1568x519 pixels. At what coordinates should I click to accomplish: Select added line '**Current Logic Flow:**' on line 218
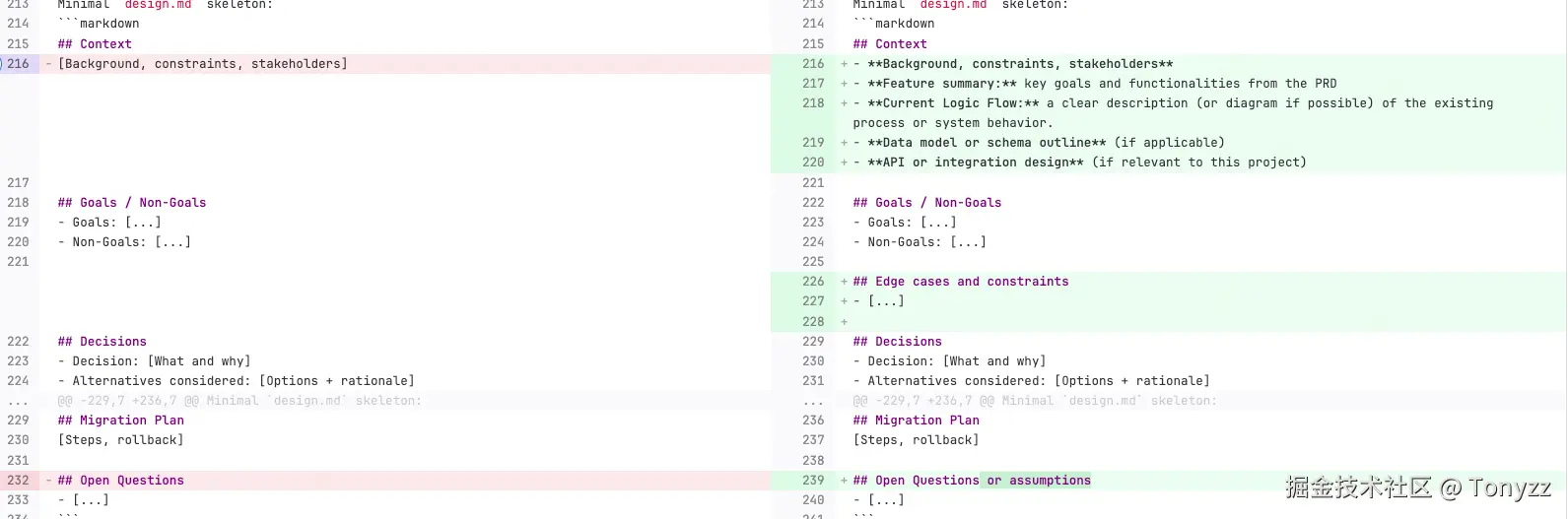(x=1173, y=113)
